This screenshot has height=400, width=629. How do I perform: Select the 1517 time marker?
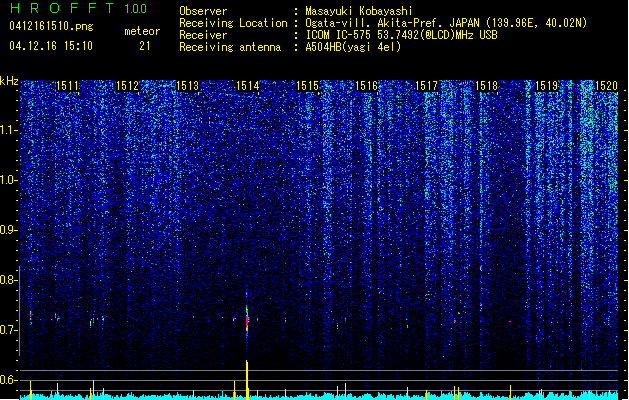pos(426,86)
